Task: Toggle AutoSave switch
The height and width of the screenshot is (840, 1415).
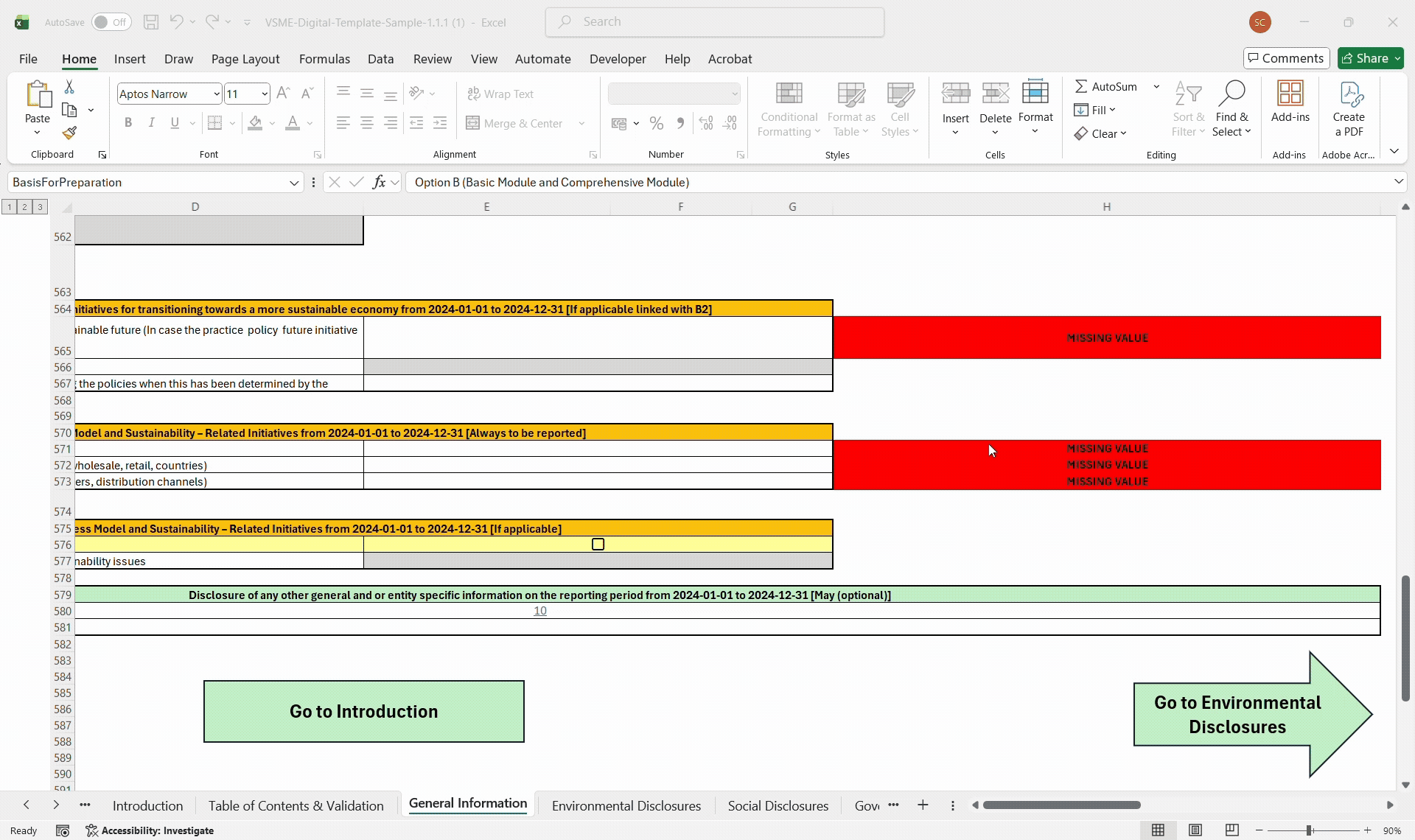Action: (x=111, y=22)
